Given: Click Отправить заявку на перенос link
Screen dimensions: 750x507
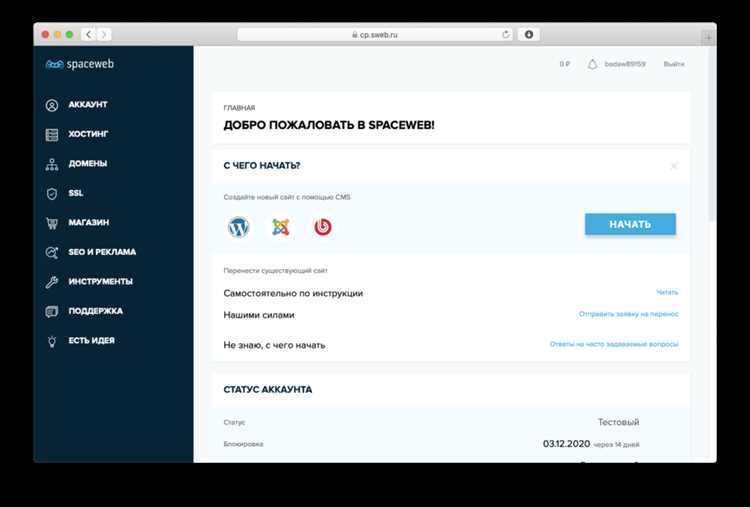Looking at the screenshot, I should click(x=629, y=314).
